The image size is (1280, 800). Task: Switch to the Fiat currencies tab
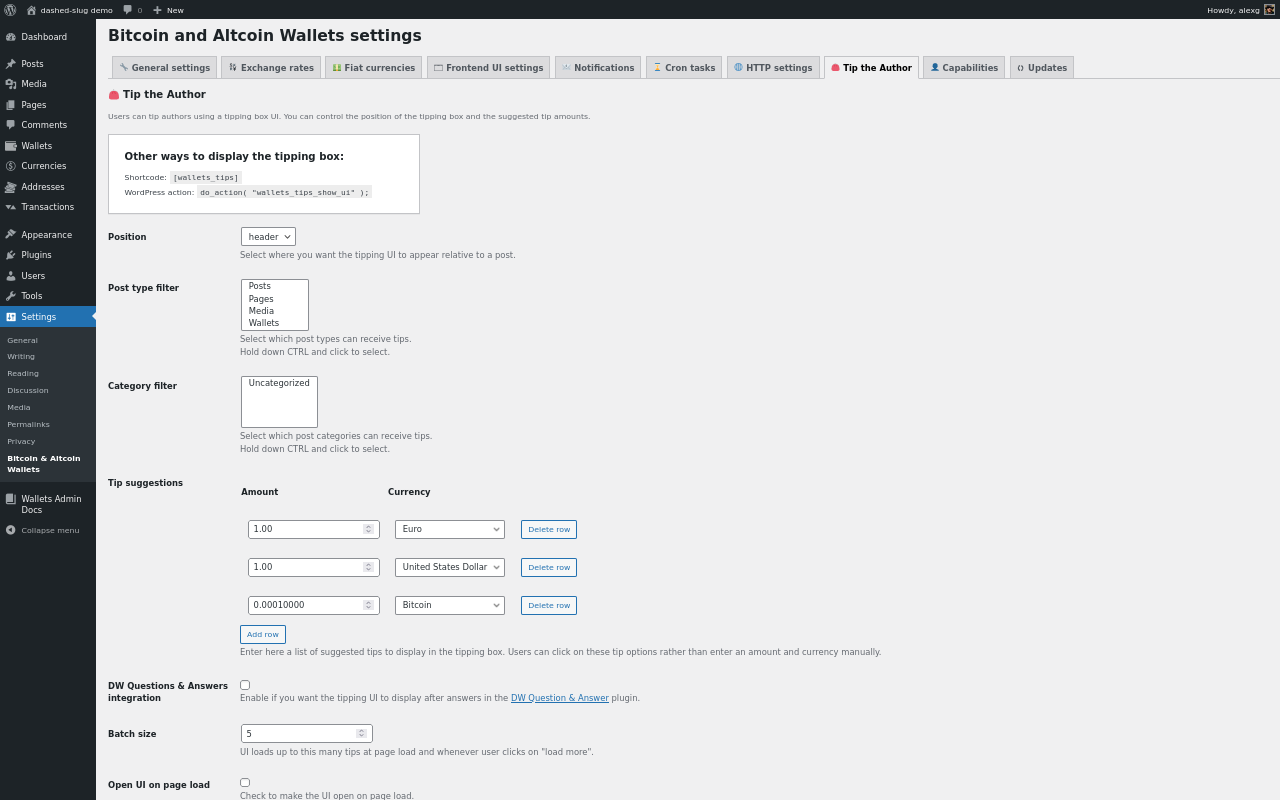click(373, 68)
